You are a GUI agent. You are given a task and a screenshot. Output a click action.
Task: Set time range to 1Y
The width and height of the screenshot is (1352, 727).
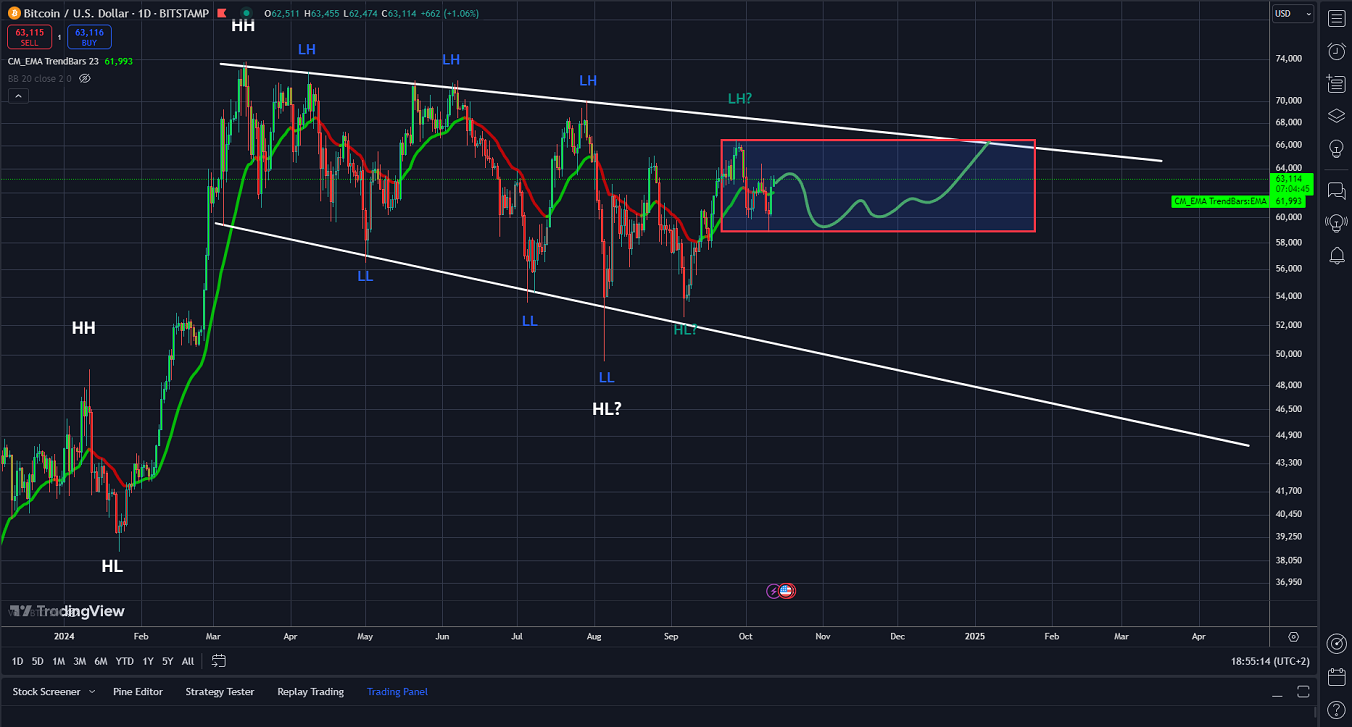(148, 661)
